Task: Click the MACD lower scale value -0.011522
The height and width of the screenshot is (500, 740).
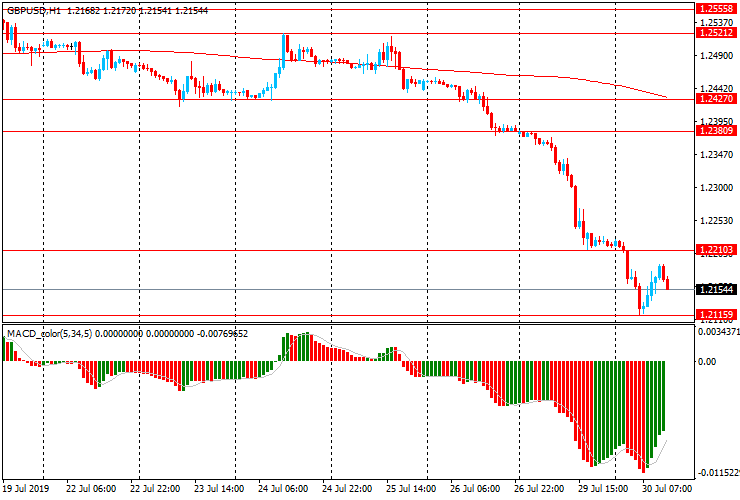Action: [718, 473]
